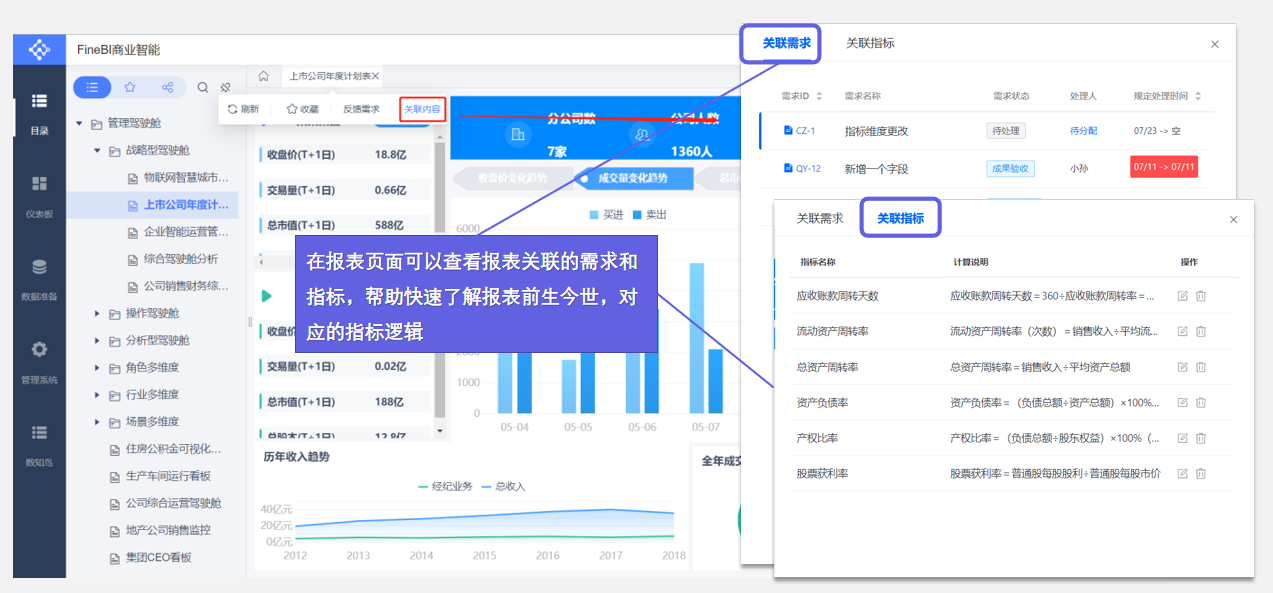
Task: Expand the 分析型驾驶舱 folder
Action: click(x=98, y=340)
